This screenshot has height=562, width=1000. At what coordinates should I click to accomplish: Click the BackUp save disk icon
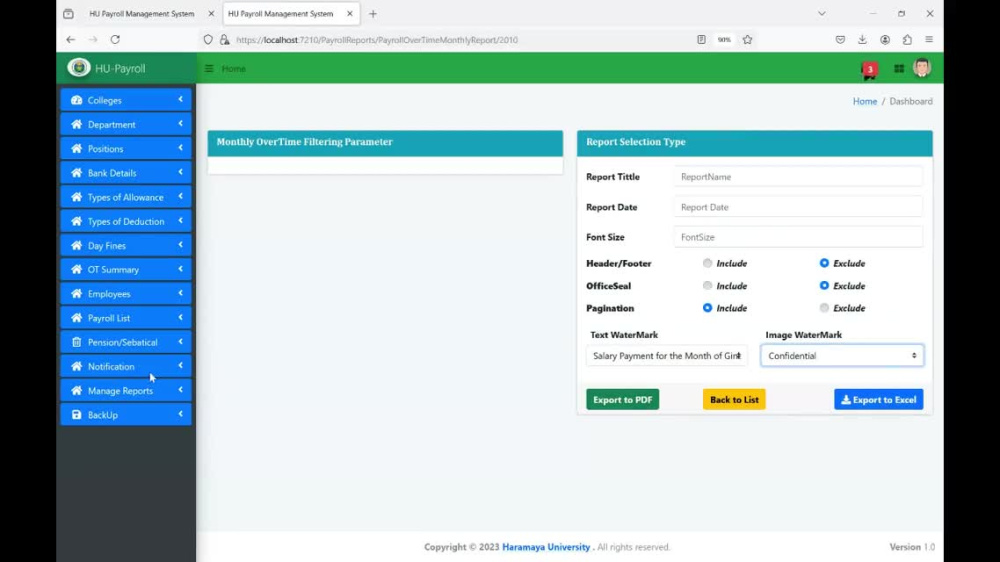coord(77,415)
